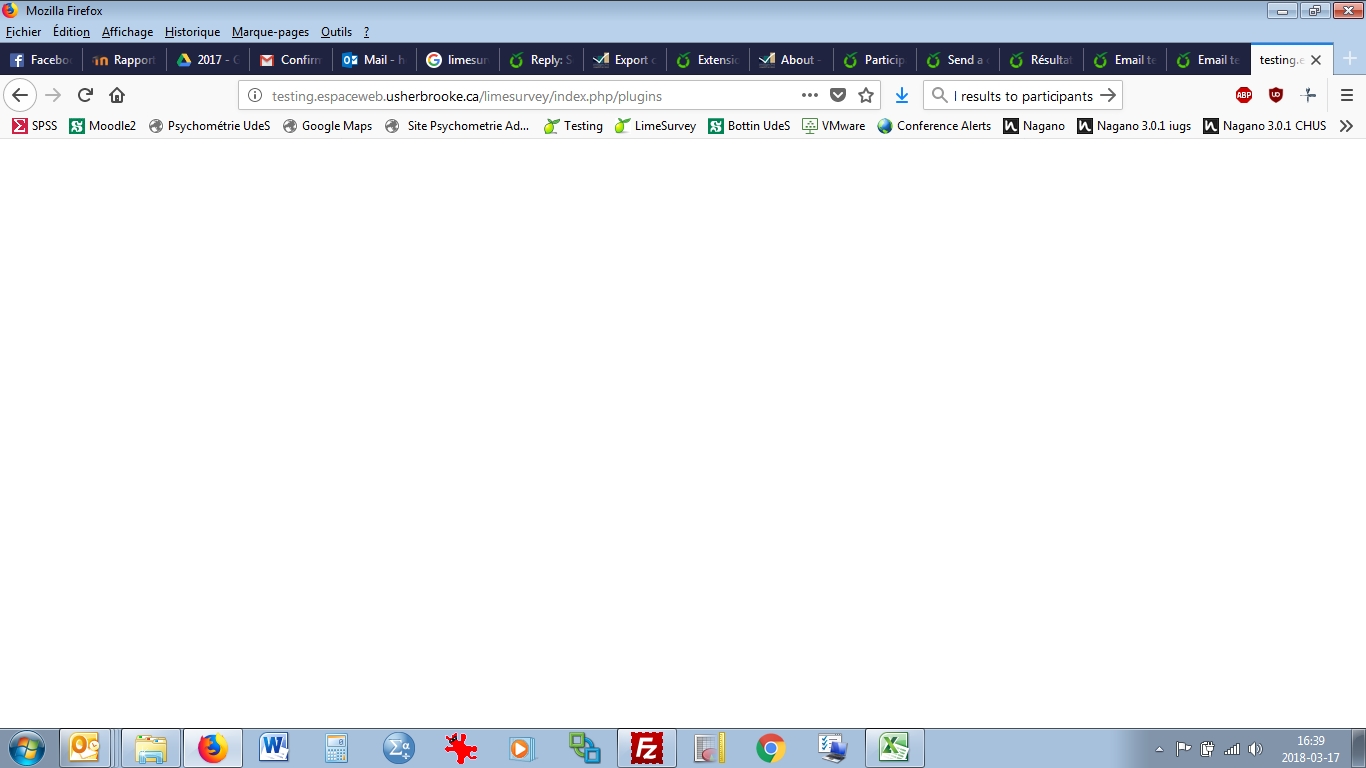Open the SPSS bookmark

tap(34, 126)
